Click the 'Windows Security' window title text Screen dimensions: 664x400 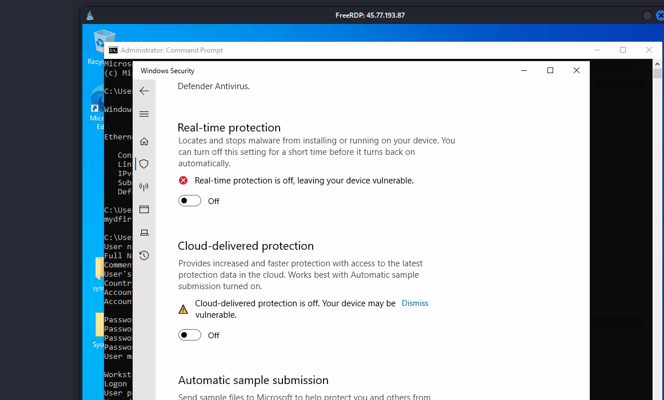pos(167,71)
